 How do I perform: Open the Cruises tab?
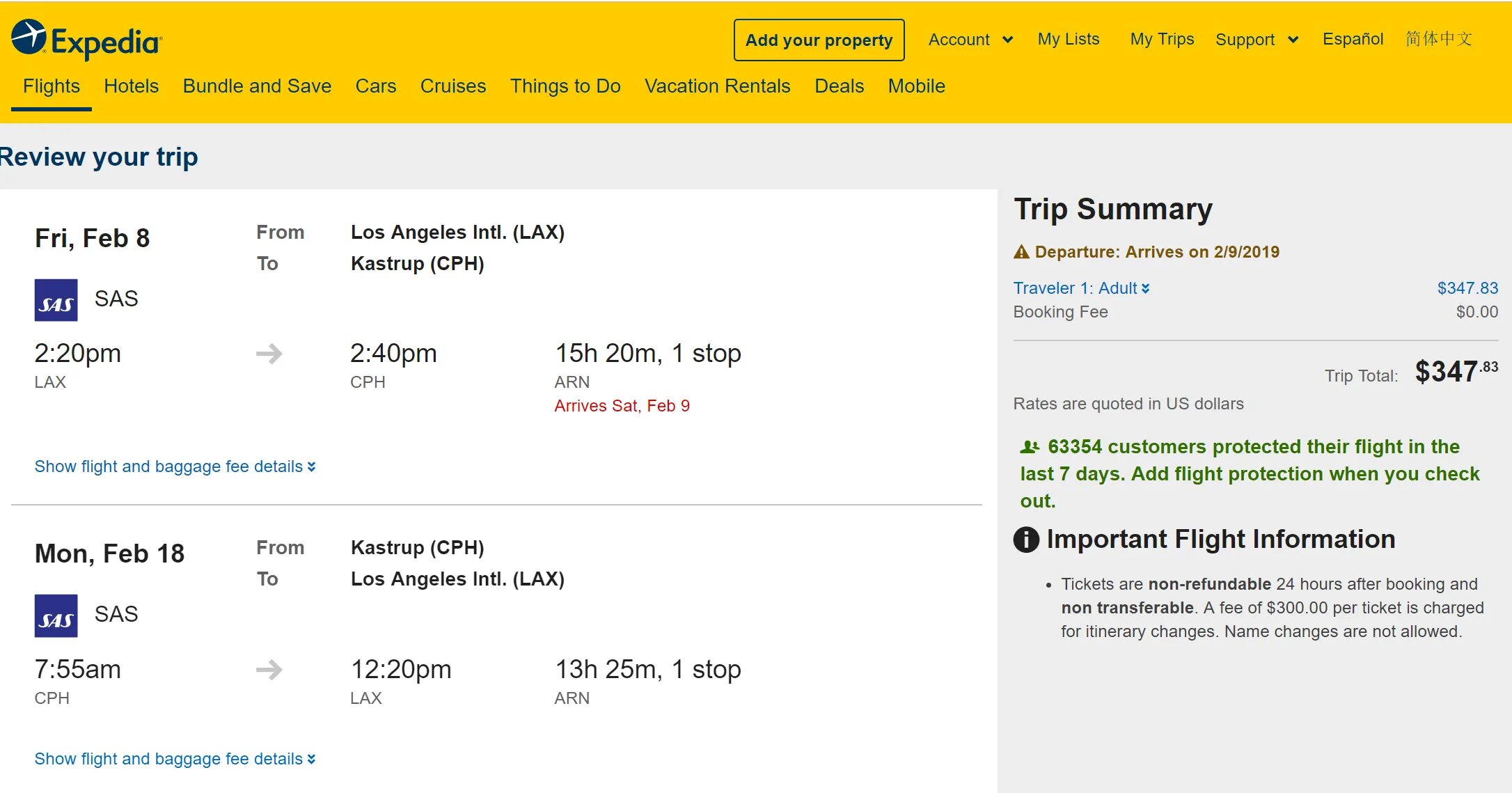[x=453, y=86]
